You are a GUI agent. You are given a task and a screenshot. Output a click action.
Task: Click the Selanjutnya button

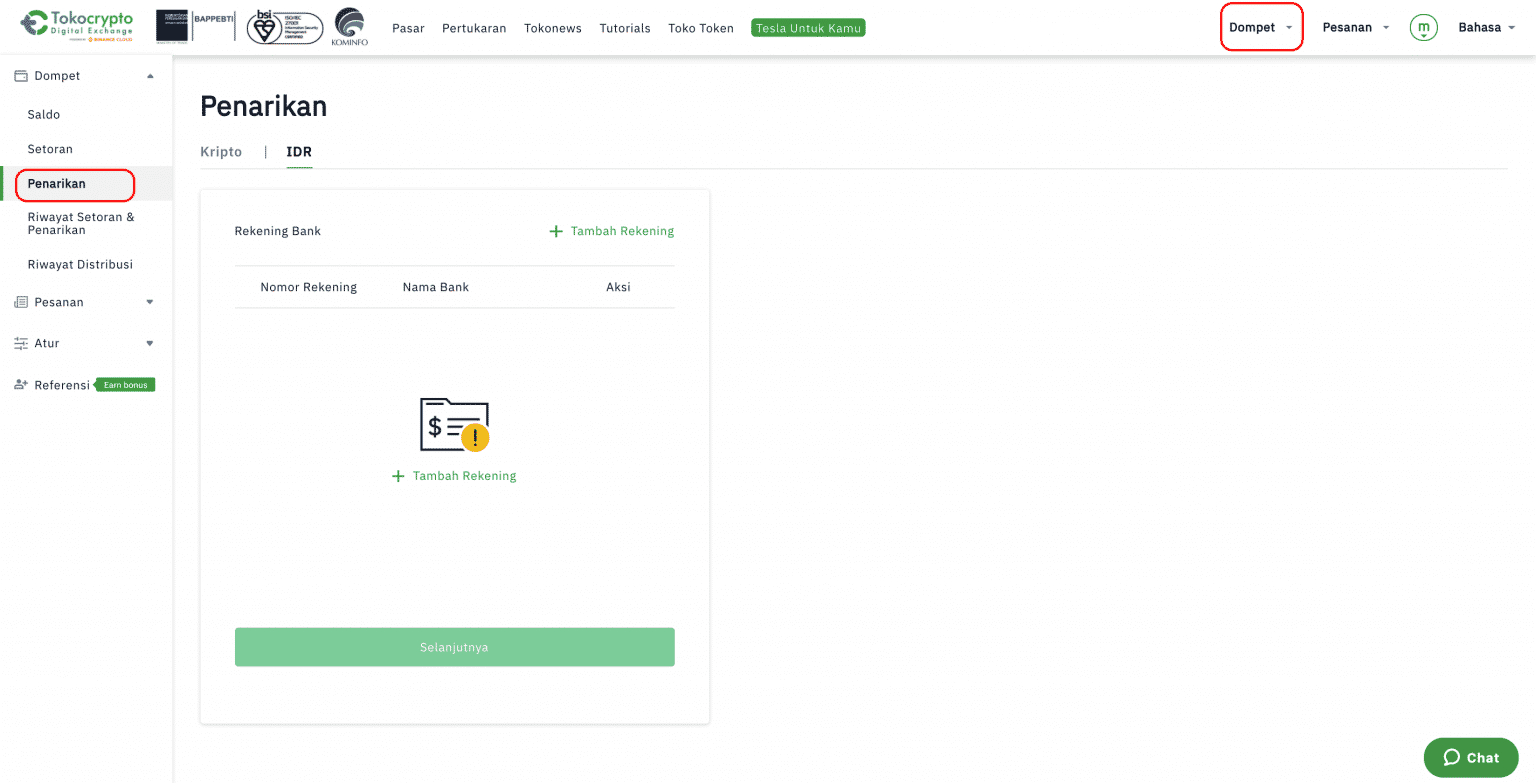455,647
